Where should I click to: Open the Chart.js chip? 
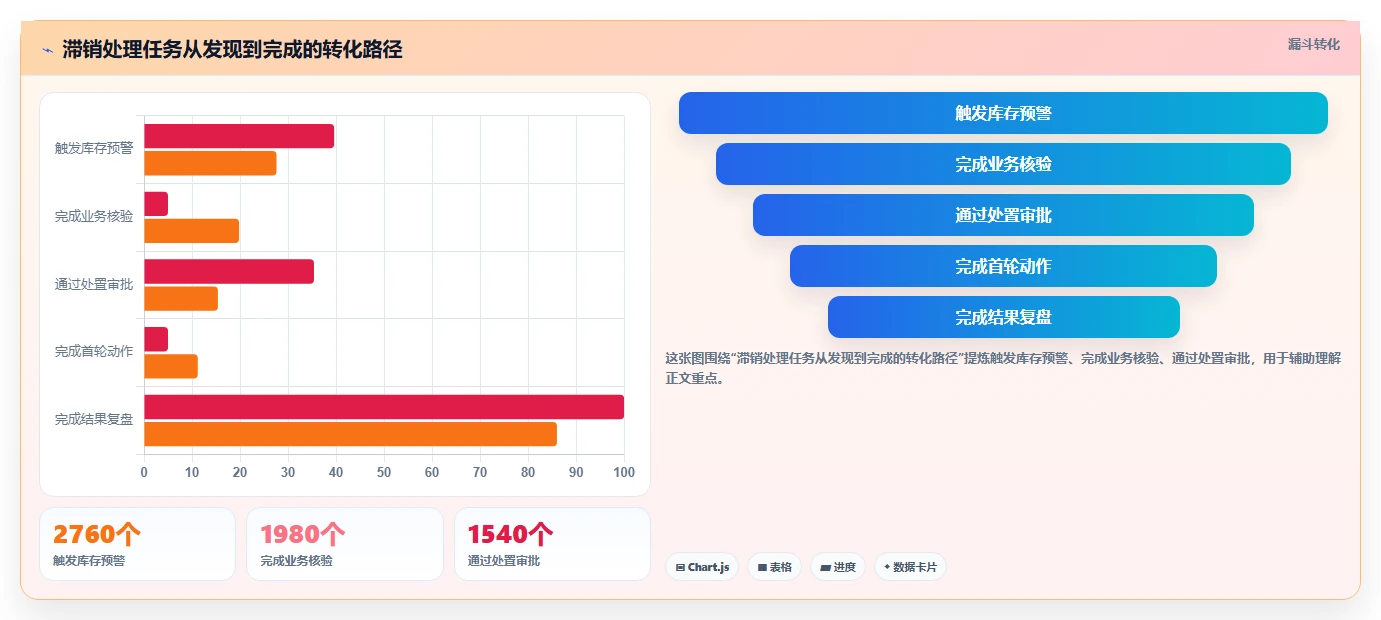(x=702, y=567)
